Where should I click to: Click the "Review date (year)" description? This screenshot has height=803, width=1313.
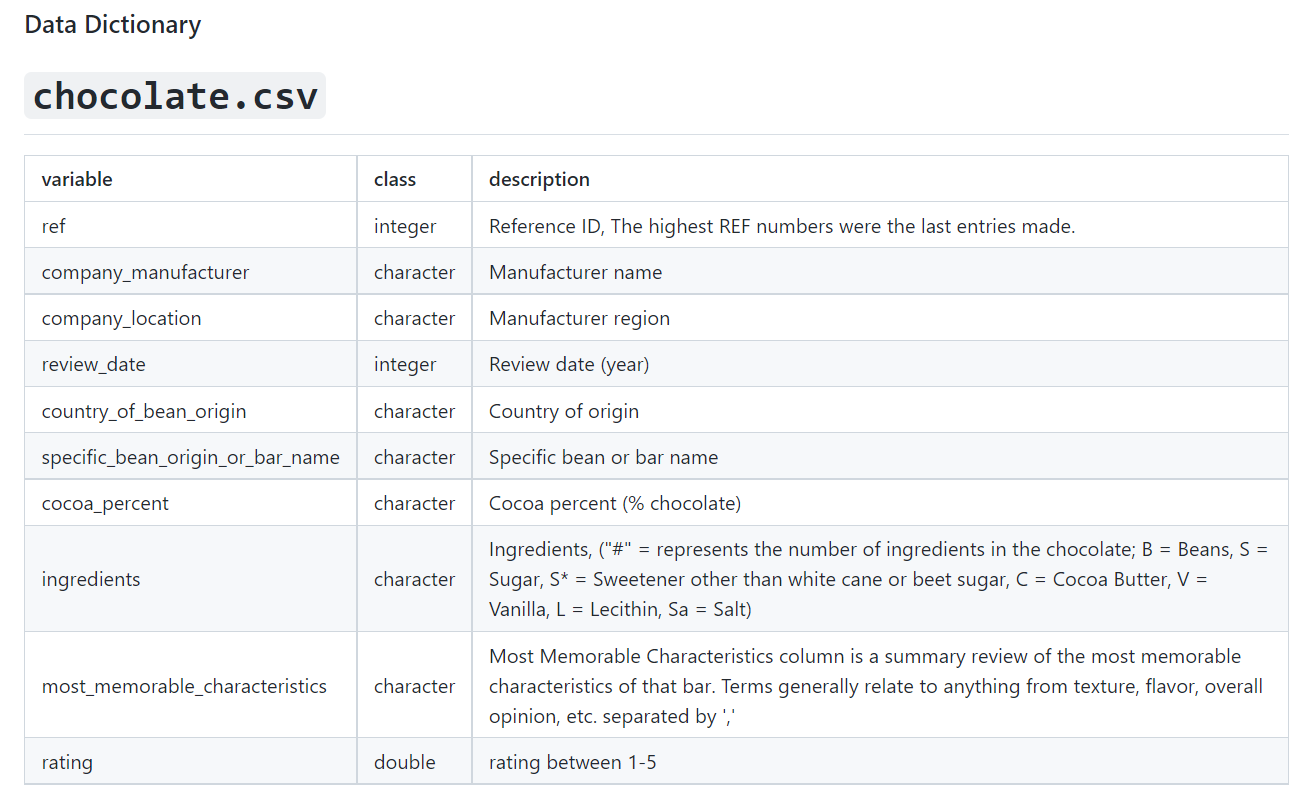[568, 364]
